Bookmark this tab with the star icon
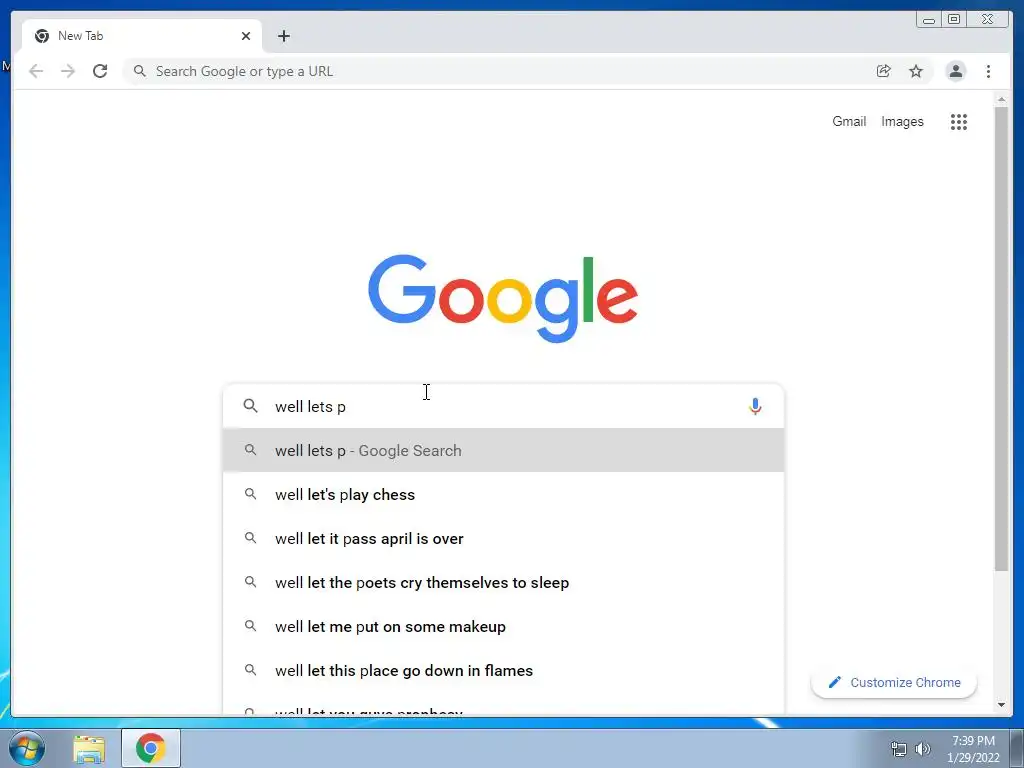Viewport: 1024px width, 768px height. pos(916,71)
